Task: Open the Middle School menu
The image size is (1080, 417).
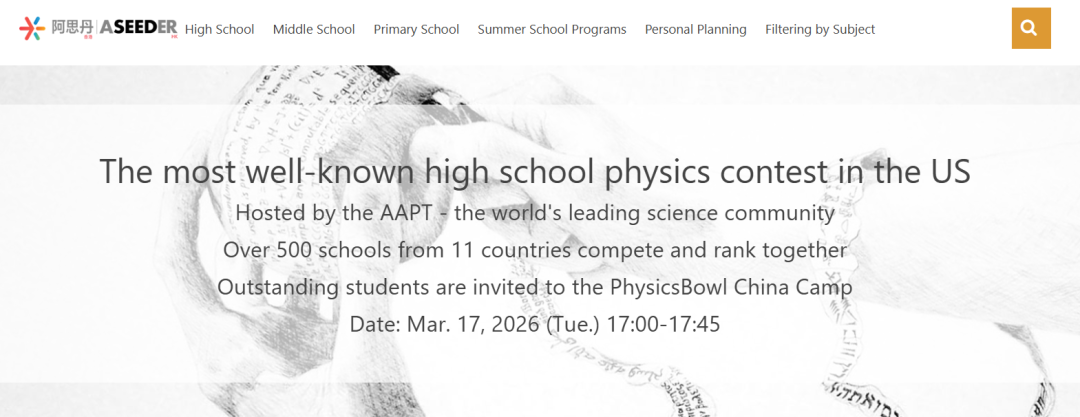Action: [x=313, y=30]
